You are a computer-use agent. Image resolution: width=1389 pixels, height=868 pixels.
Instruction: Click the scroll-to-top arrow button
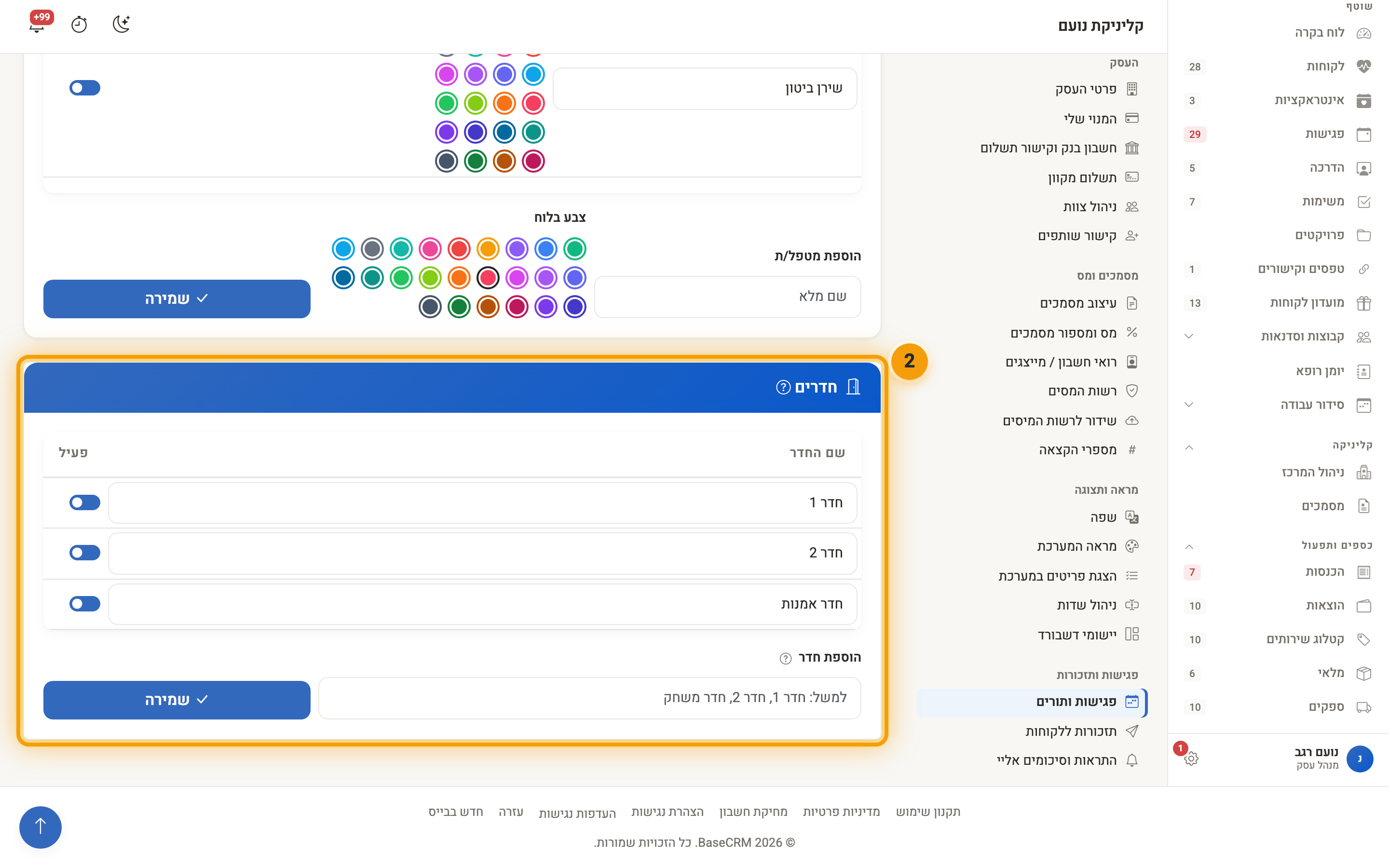[x=40, y=827]
